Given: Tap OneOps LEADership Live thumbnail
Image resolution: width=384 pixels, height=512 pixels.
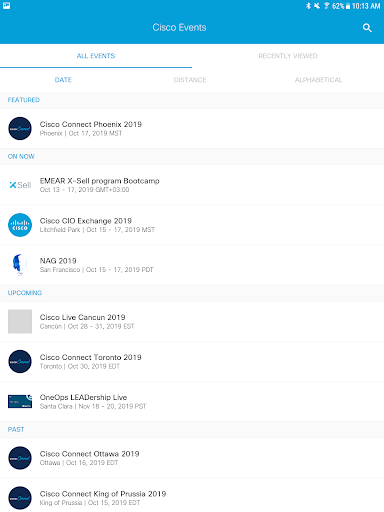Looking at the screenshot, I should click(20, 402).
